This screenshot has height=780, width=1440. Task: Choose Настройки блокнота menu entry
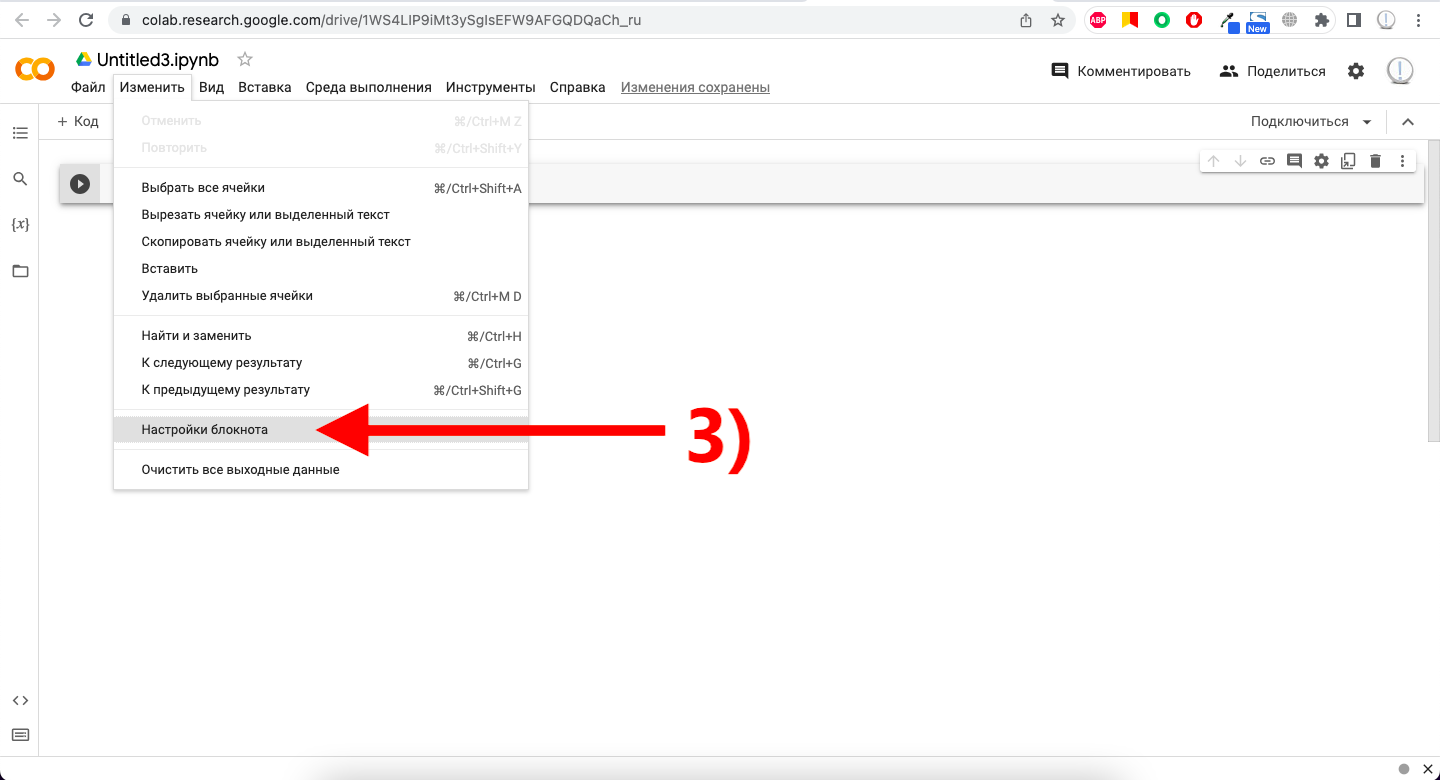(321, 430)
